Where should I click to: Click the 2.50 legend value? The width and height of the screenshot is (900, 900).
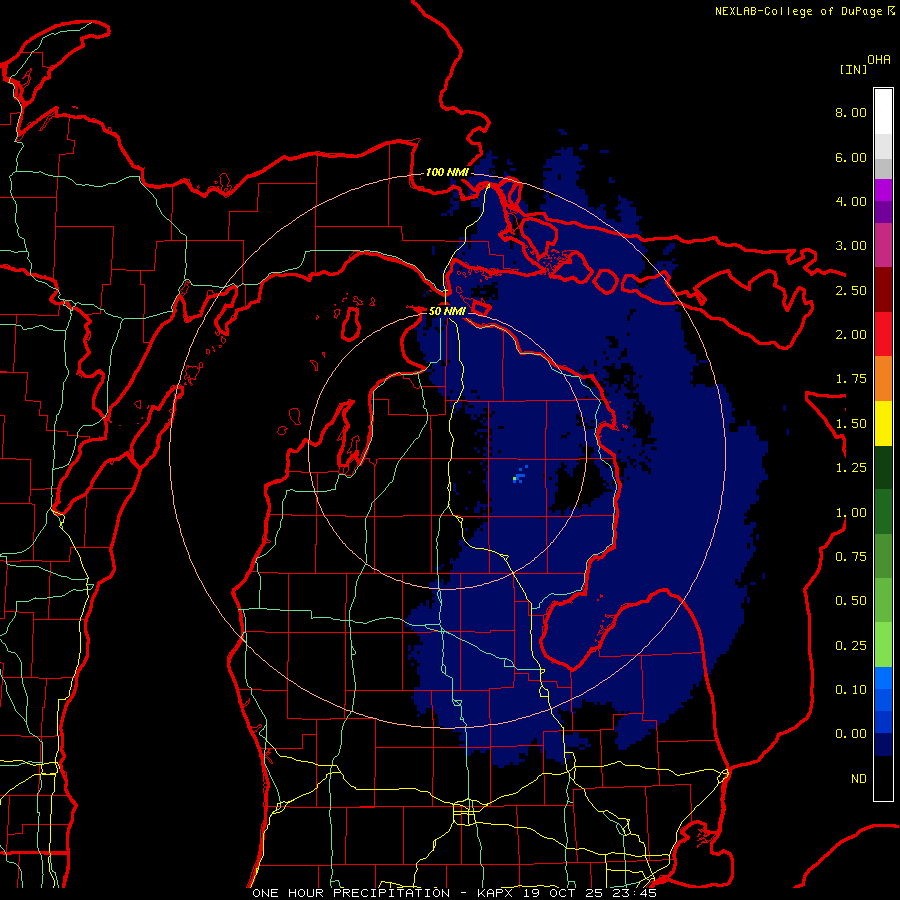pyautogui.click(x=851, y=290)
